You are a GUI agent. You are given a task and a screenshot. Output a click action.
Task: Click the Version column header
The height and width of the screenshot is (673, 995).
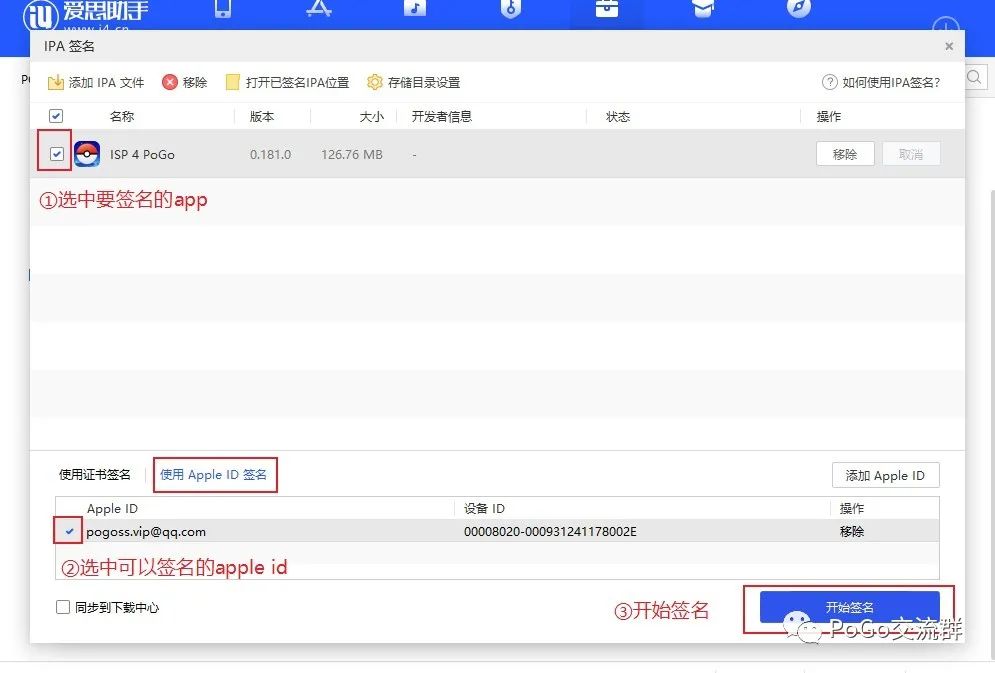click(262, 117)
